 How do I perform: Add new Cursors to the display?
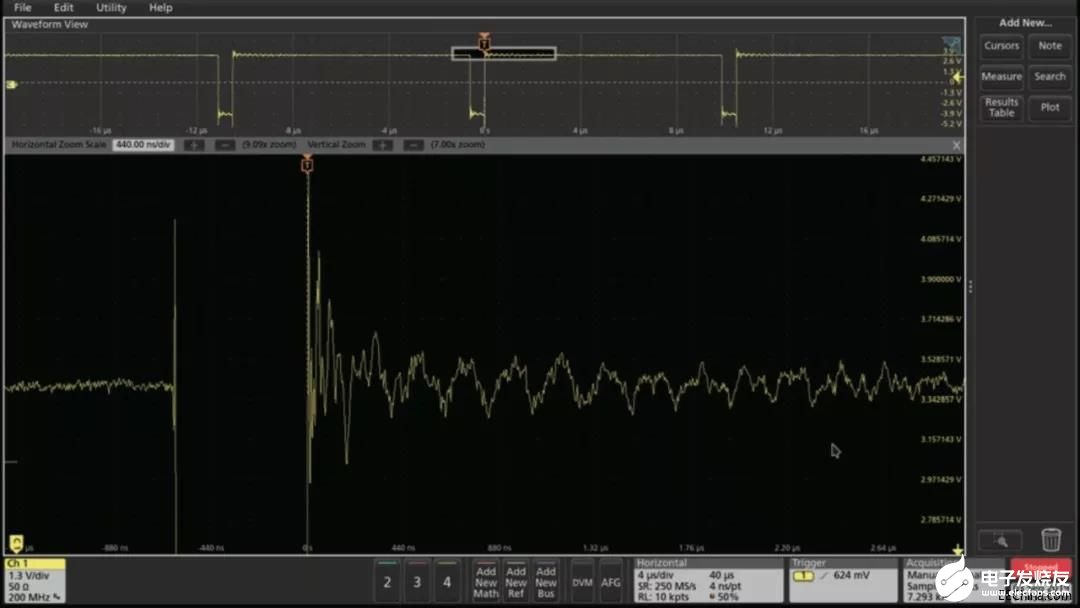[x=1001, y=46]
